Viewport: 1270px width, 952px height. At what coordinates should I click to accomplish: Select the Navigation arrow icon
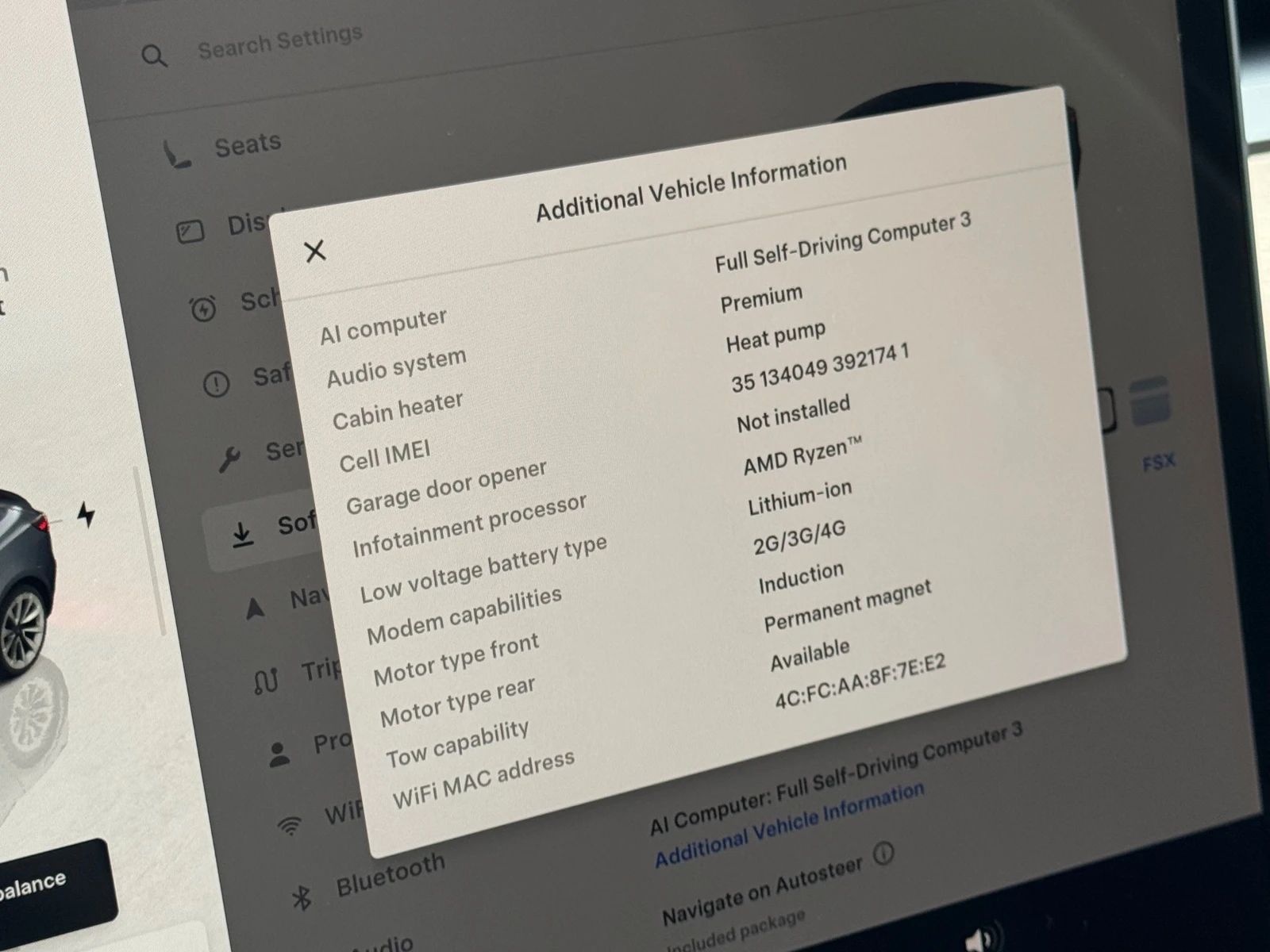(x=255, y=608)
